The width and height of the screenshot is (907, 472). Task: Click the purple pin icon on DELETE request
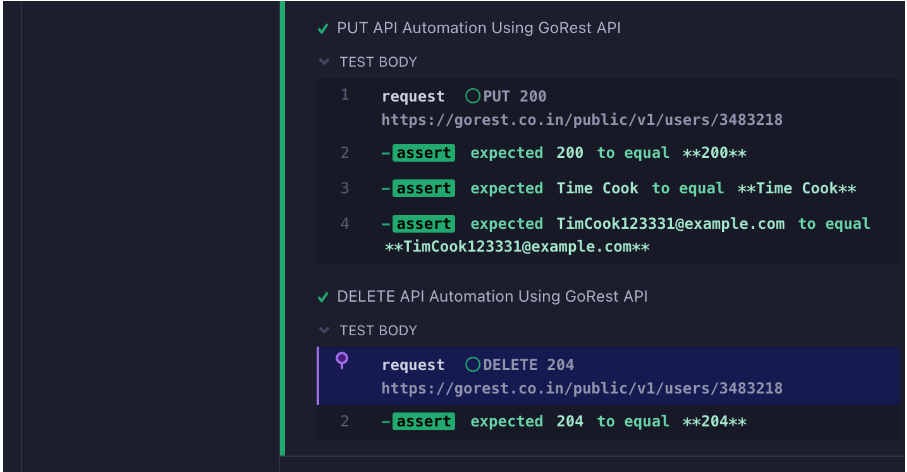click(342, 360)
